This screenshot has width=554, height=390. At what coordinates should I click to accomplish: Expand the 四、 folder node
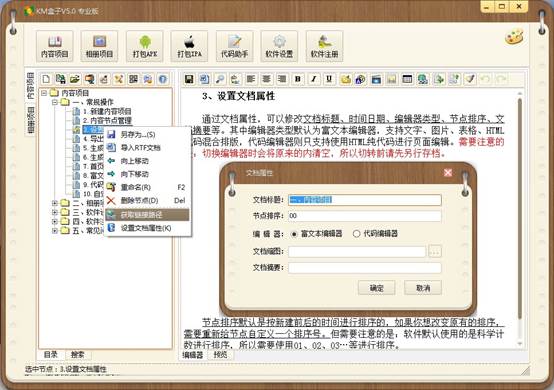[x=55, y=221]
